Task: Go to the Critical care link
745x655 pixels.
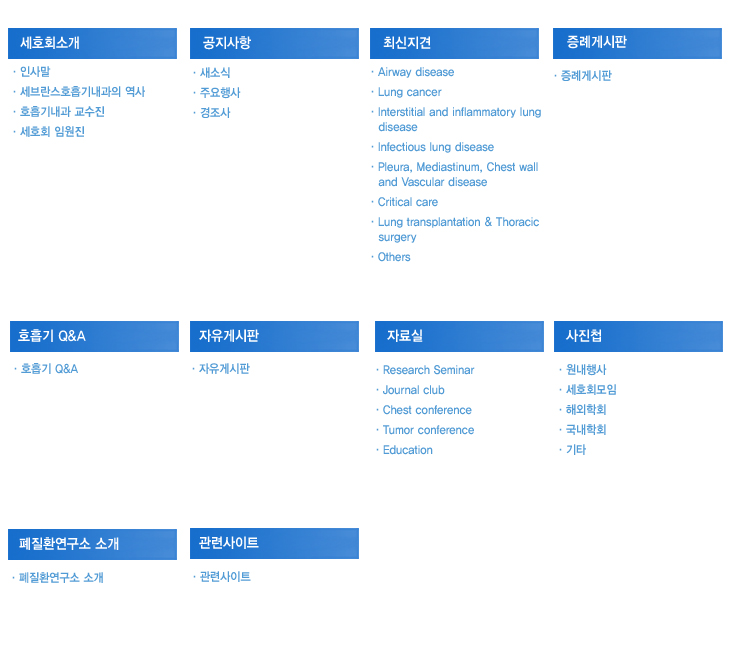Action: [407, 202]
